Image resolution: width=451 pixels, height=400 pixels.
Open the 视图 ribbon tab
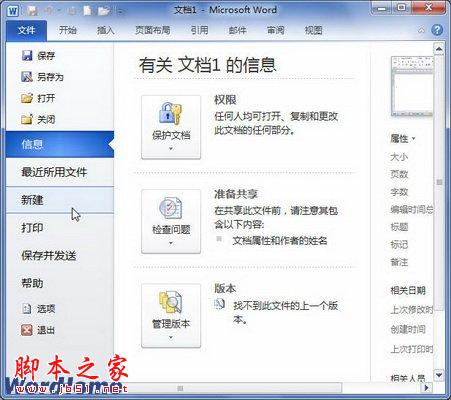click(x=314, y=30)
